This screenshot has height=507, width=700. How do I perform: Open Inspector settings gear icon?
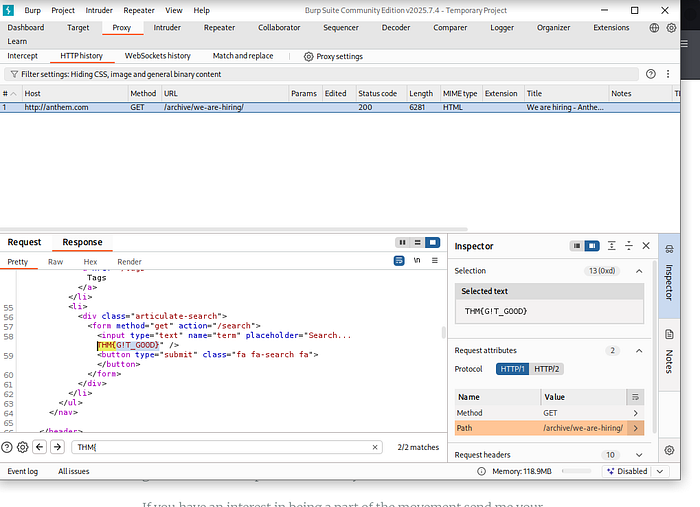point(669,450)
